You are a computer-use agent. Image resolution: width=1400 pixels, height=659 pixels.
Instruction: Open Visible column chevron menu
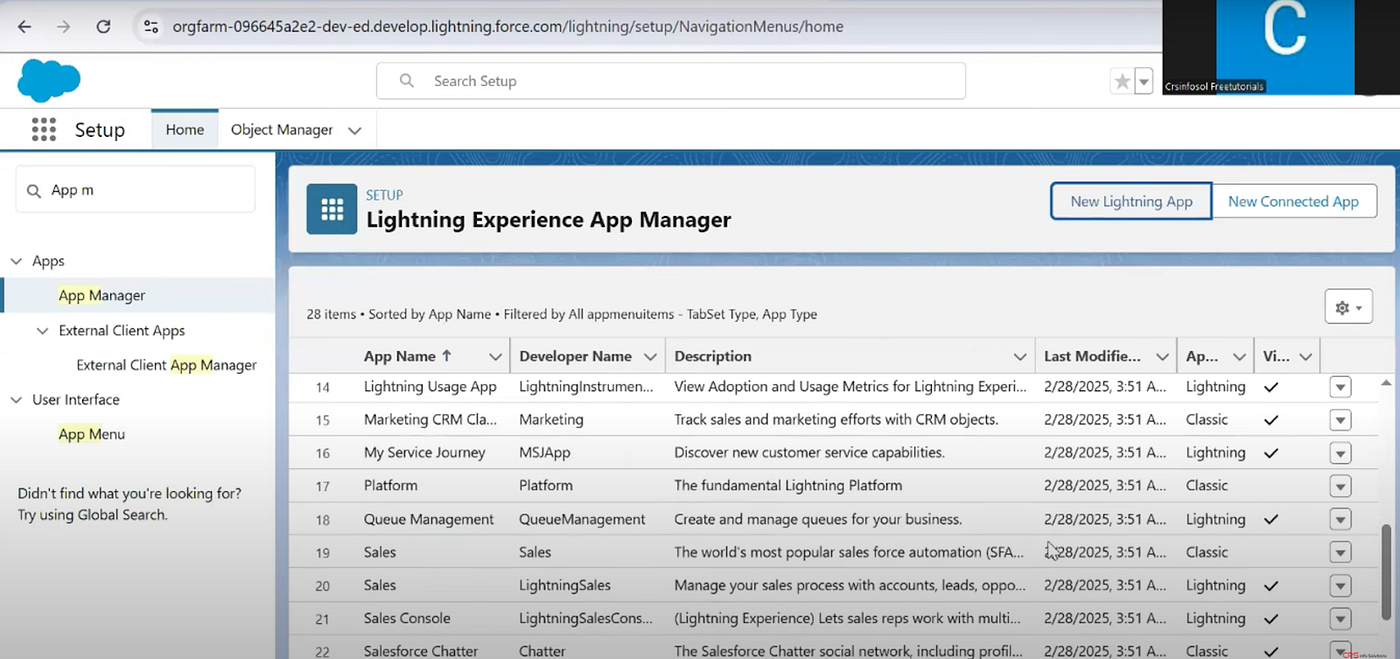[1307, 356]
